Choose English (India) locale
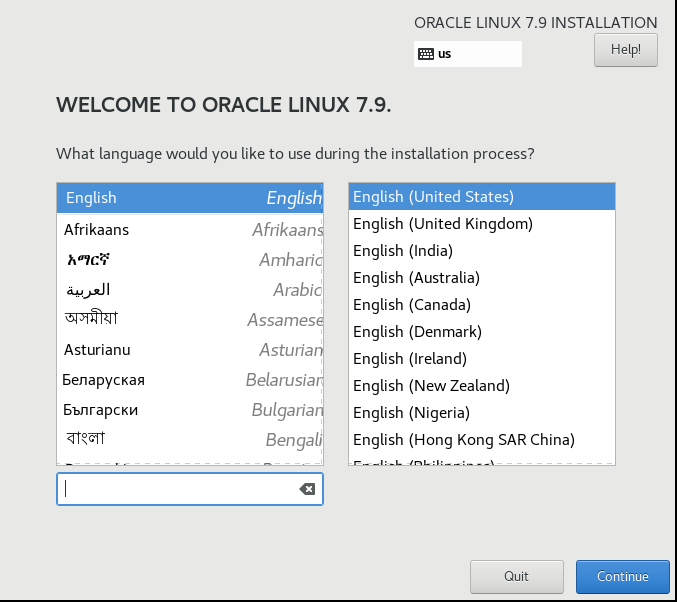Viewport: 677px width, 602px height. 482,250
